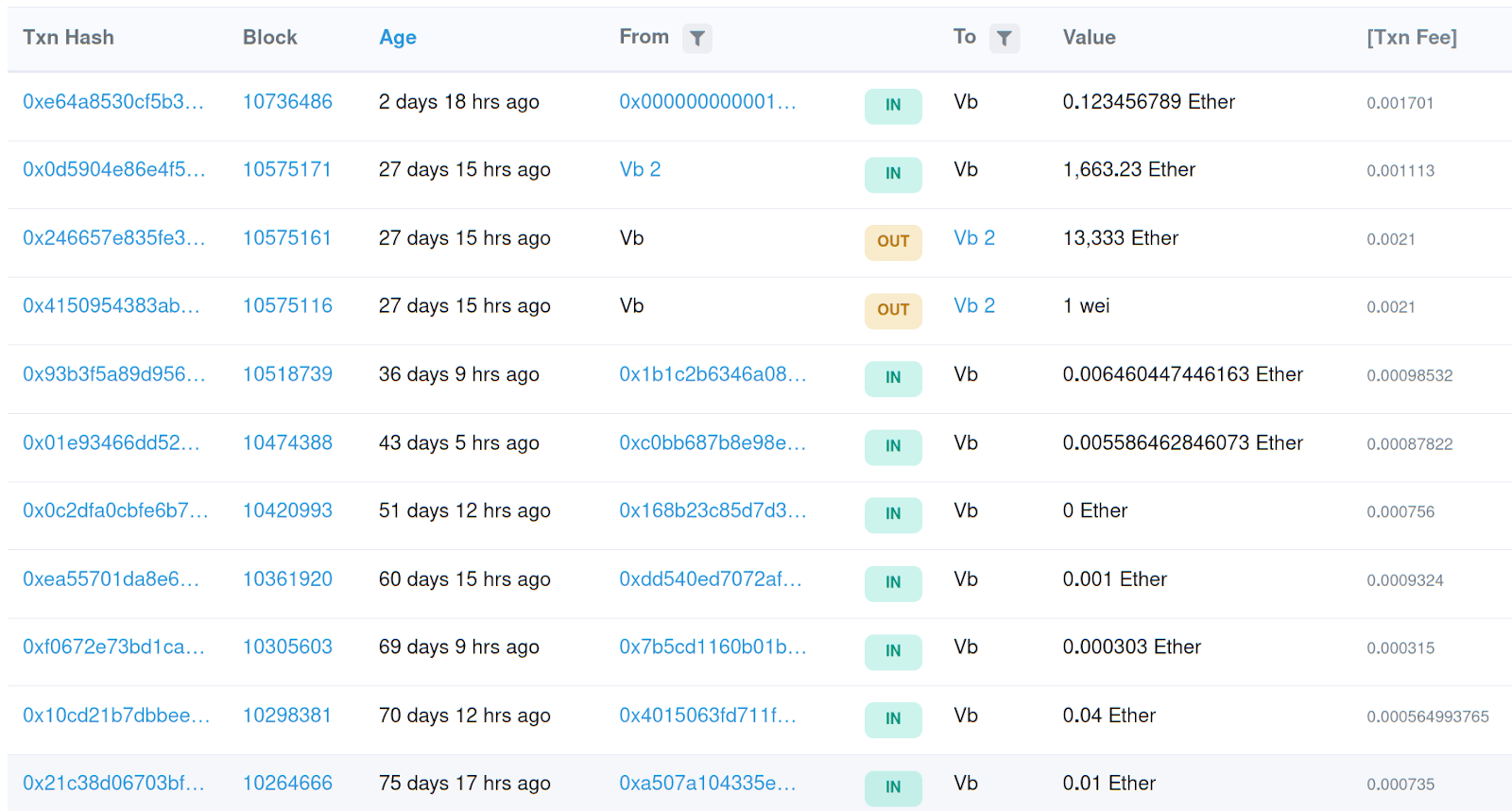Select the 1 wei value
Viewport: 1512px width, 811px height.
coord(1087,306)
